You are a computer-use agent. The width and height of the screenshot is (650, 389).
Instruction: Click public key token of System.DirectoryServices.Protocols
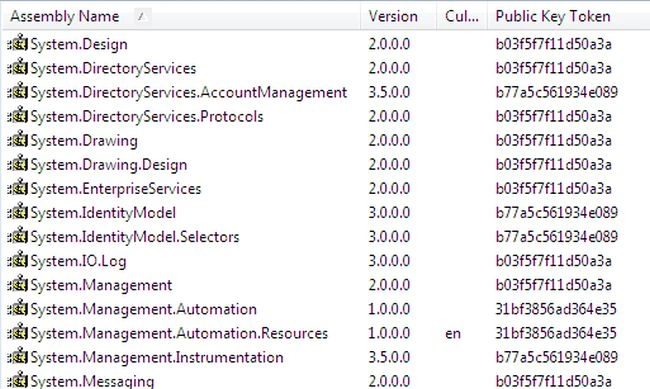pos(554,116)
